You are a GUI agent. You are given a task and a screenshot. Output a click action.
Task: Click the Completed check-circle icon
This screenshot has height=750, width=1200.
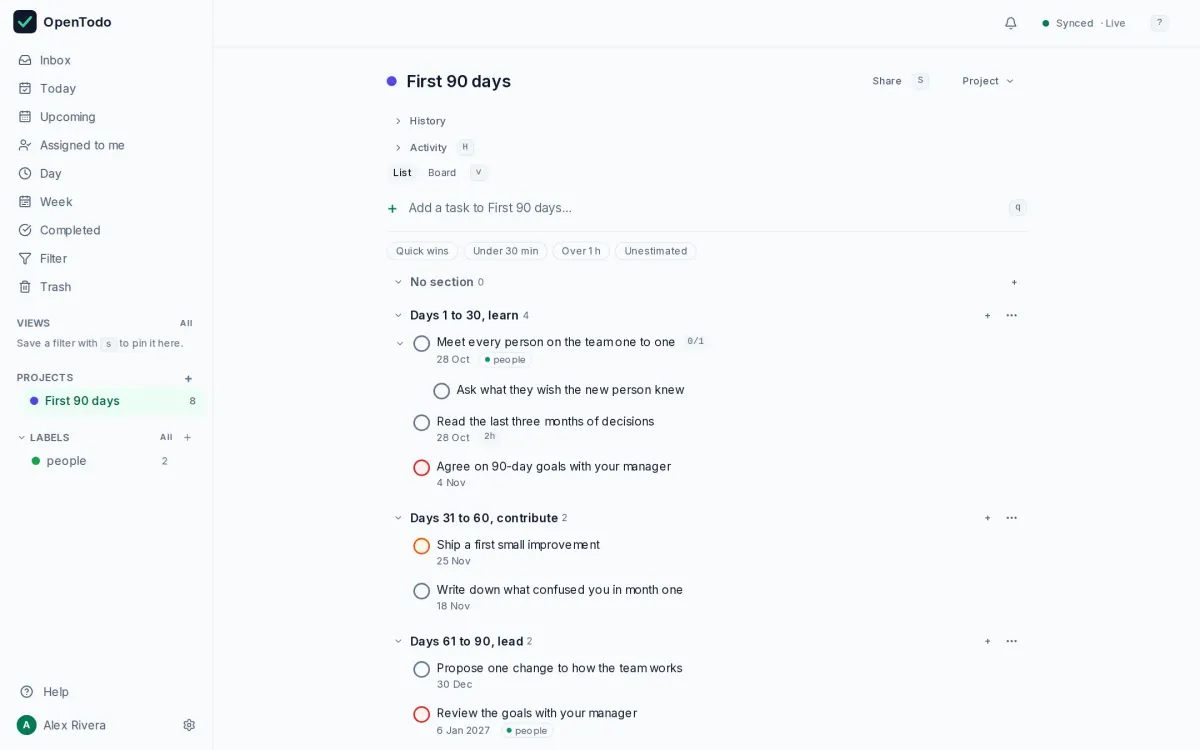(25, 230)
